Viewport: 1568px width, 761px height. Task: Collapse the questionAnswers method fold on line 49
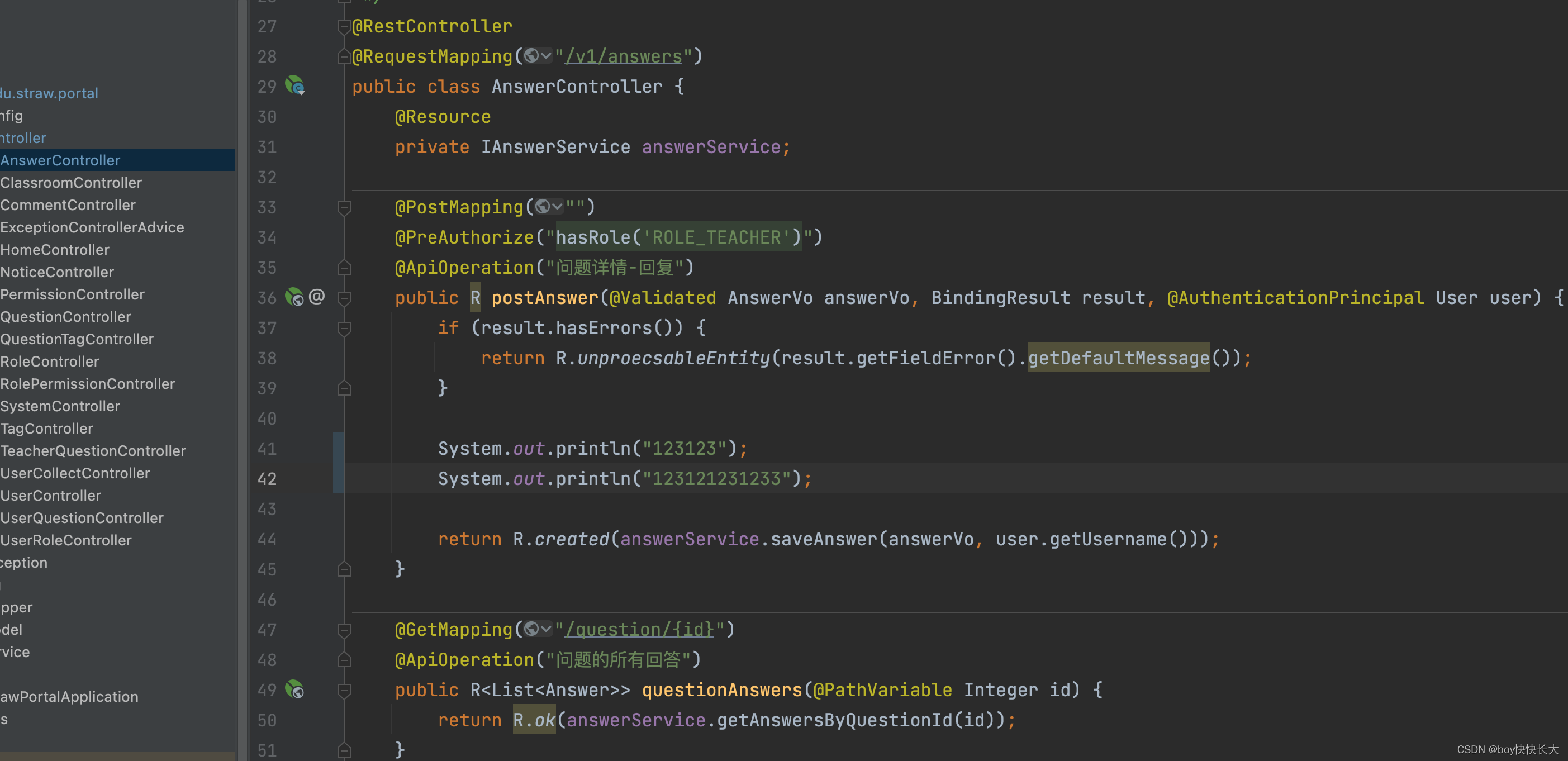[344, 690]
